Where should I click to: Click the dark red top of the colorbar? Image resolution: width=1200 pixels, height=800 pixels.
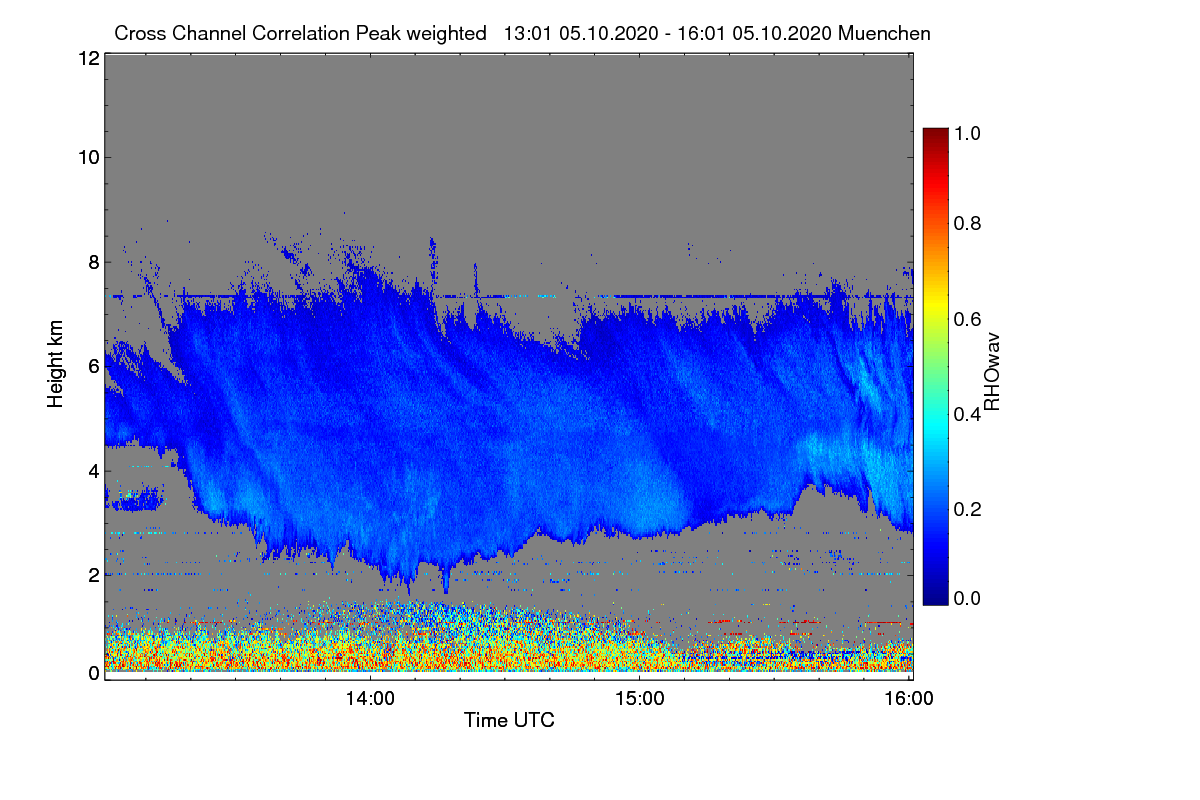[x=934, y=135]
